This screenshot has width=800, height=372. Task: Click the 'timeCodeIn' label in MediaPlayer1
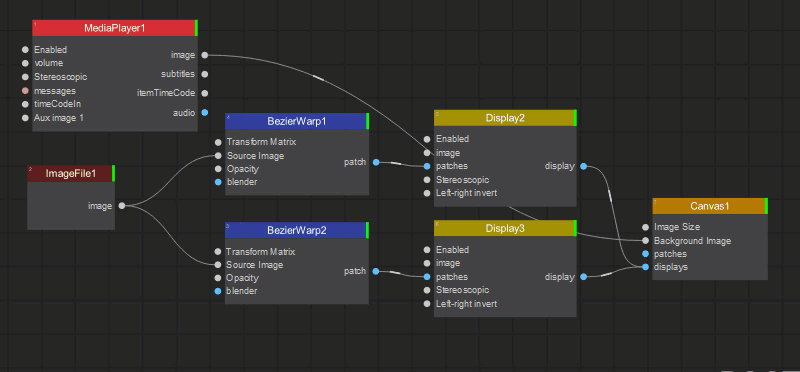(57, 104)
